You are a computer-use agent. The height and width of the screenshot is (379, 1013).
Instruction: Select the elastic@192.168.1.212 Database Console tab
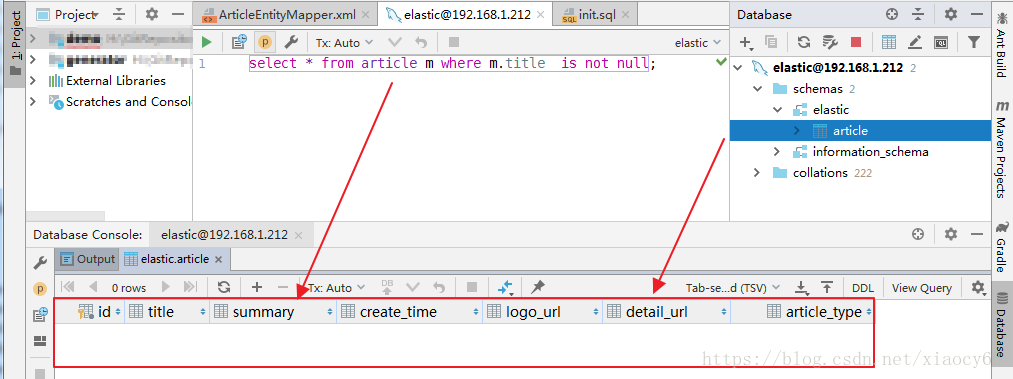click(224, 234)
